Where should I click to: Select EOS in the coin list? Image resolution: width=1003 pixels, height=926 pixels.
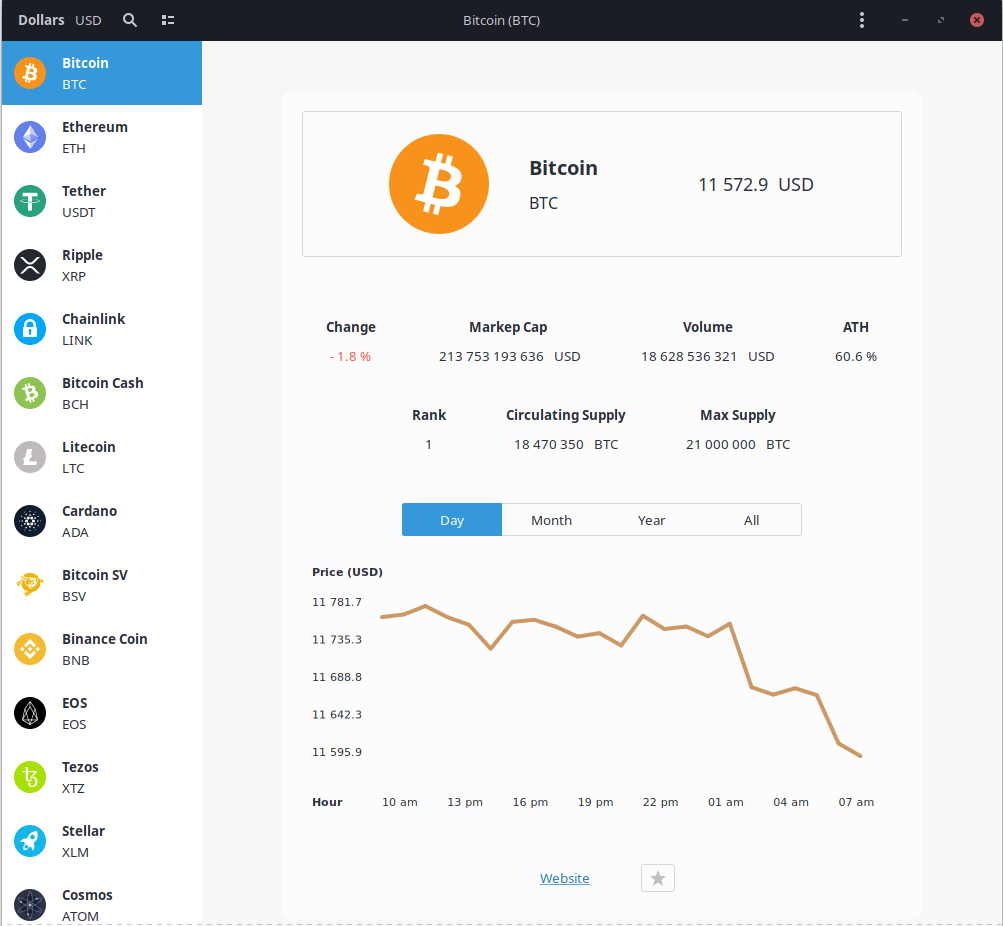coord(102,712)
